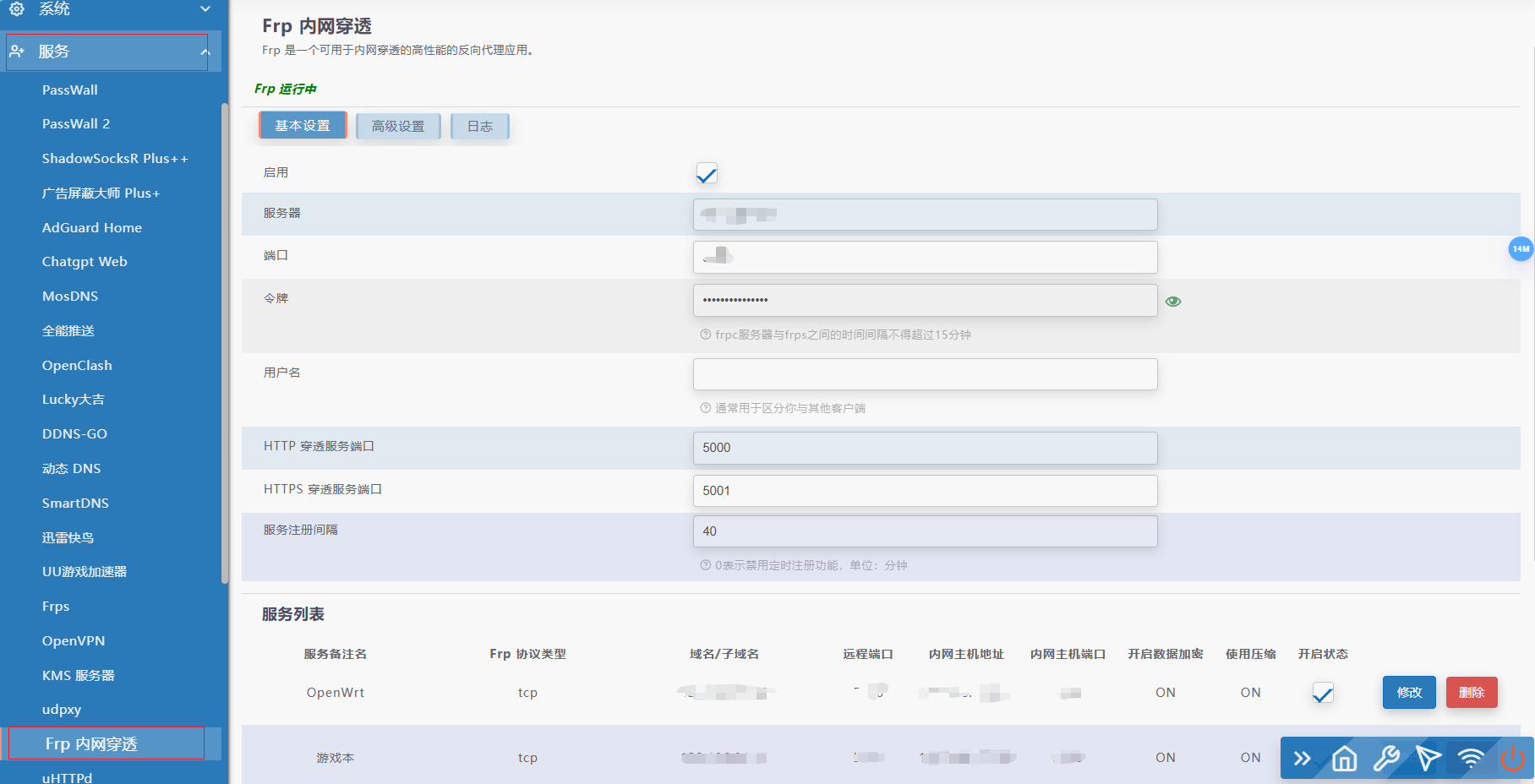Click the 修改 button for OpenWrt service
Viewport: 1535px width, 784px height.
pyautogui.click(x=1408, y=692)
